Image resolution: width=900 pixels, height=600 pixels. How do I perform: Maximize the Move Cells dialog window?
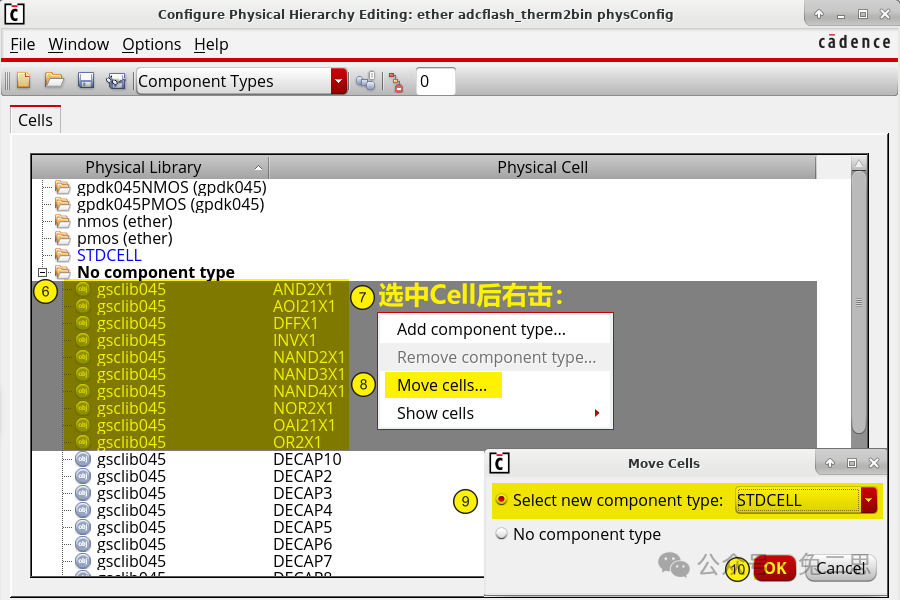[852, 463]
